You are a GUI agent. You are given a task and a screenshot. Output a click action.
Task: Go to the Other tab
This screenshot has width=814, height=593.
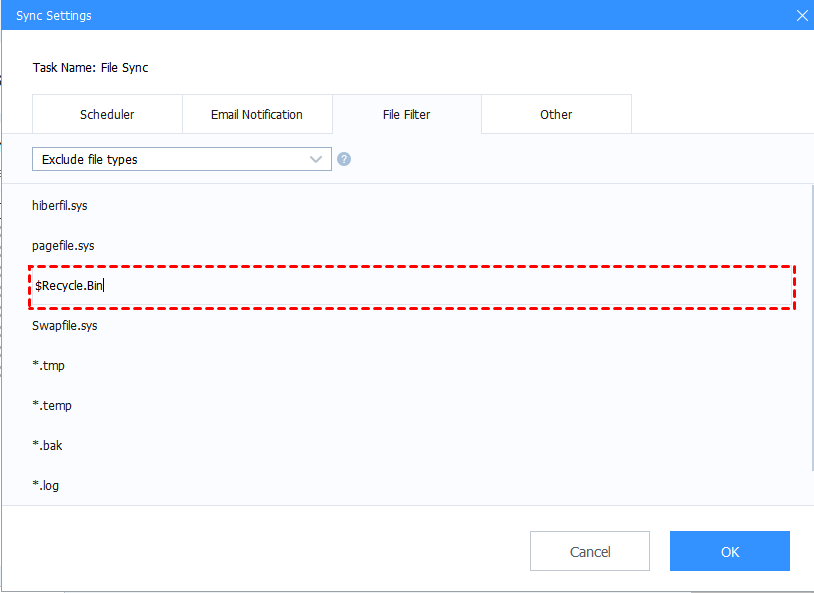556,114
